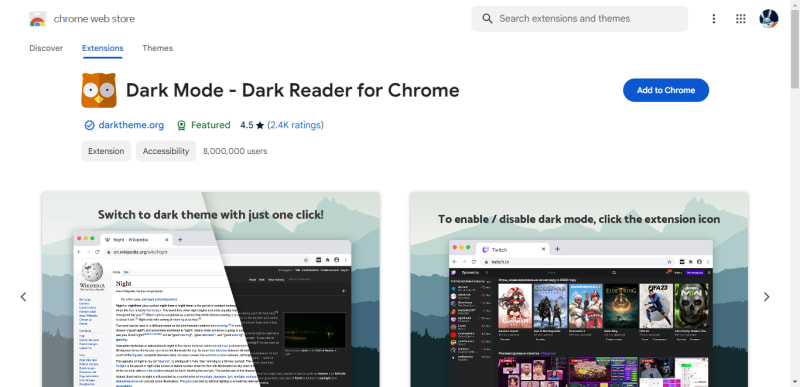The height and width of the screenshot is (387, 800).
Task: Click the Chrome Web Store rainbow logo
Action: click(37, 19)
